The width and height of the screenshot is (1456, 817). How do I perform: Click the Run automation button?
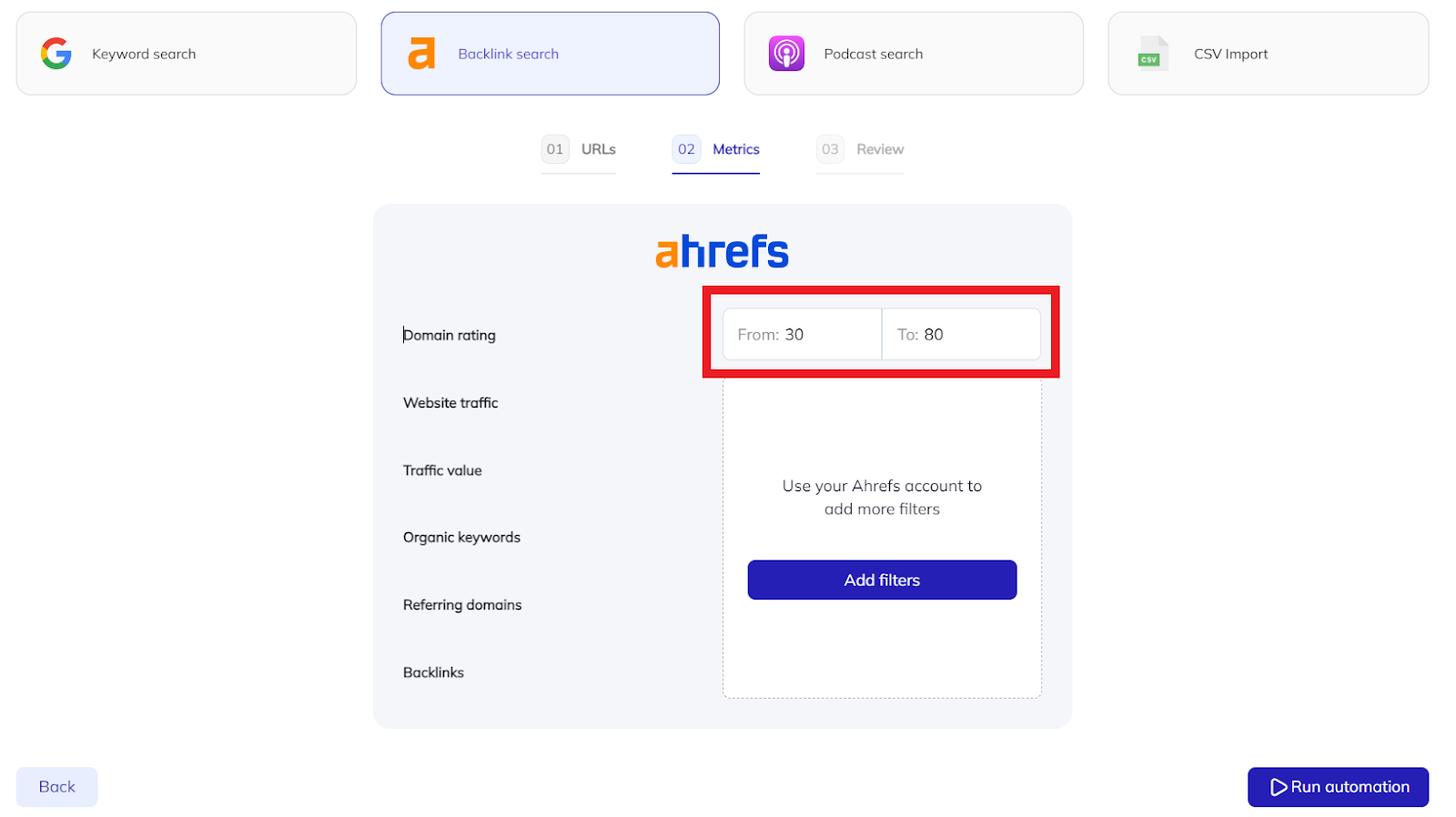(1339, 787)
